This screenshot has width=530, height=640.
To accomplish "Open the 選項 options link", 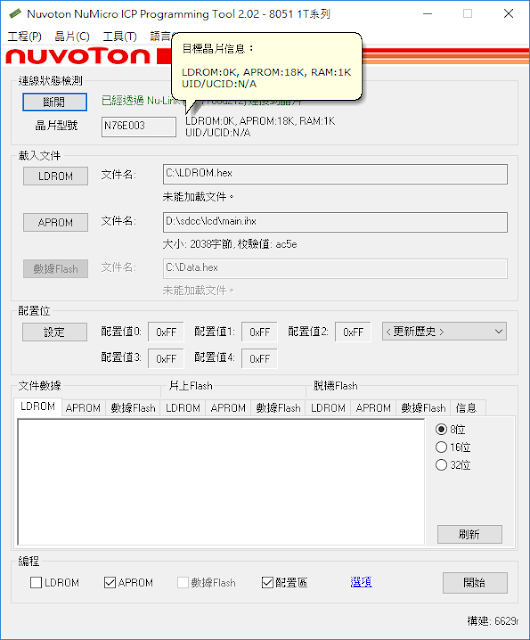I will tap(361, 582).
